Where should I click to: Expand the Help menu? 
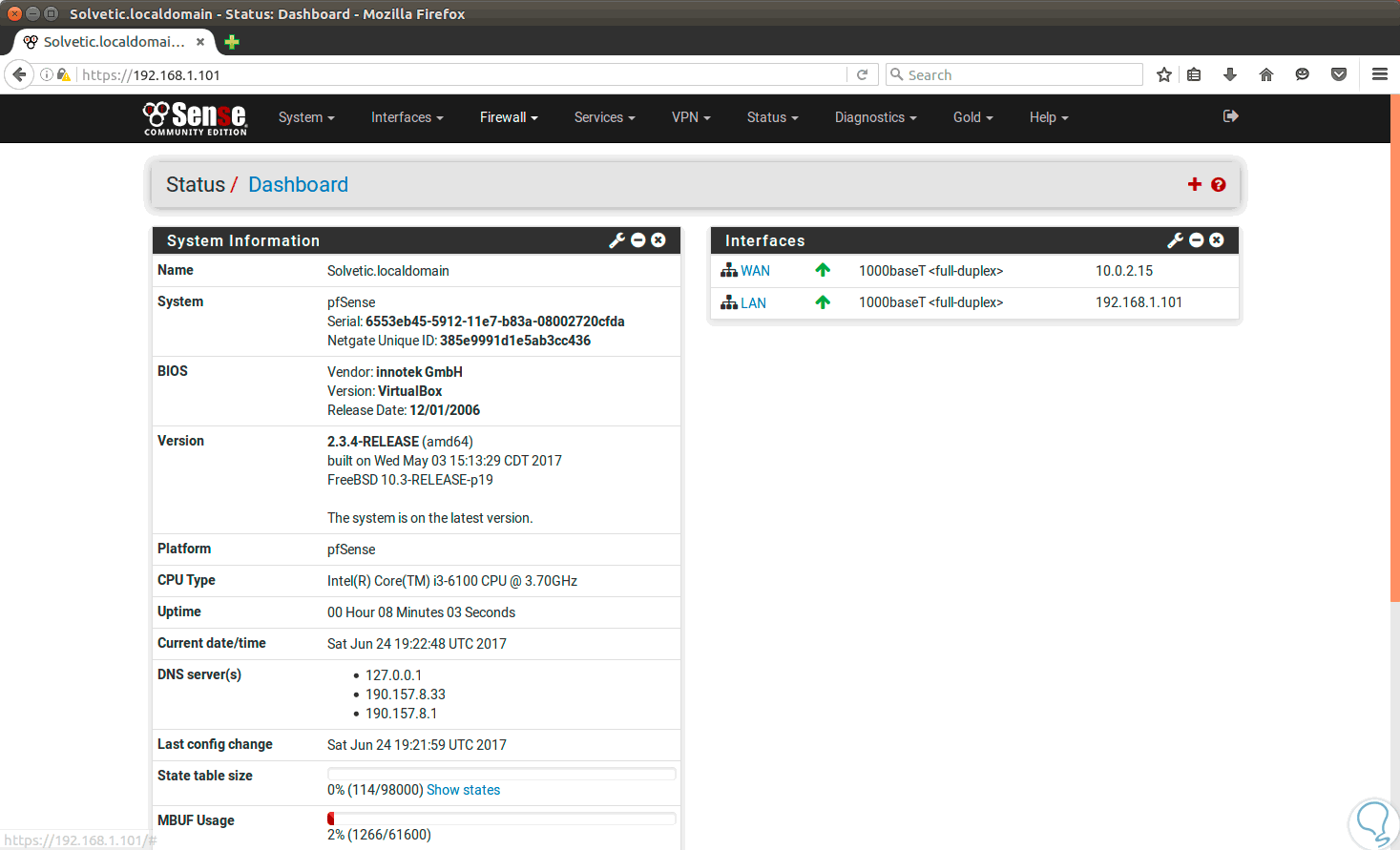pos(1049,117)
